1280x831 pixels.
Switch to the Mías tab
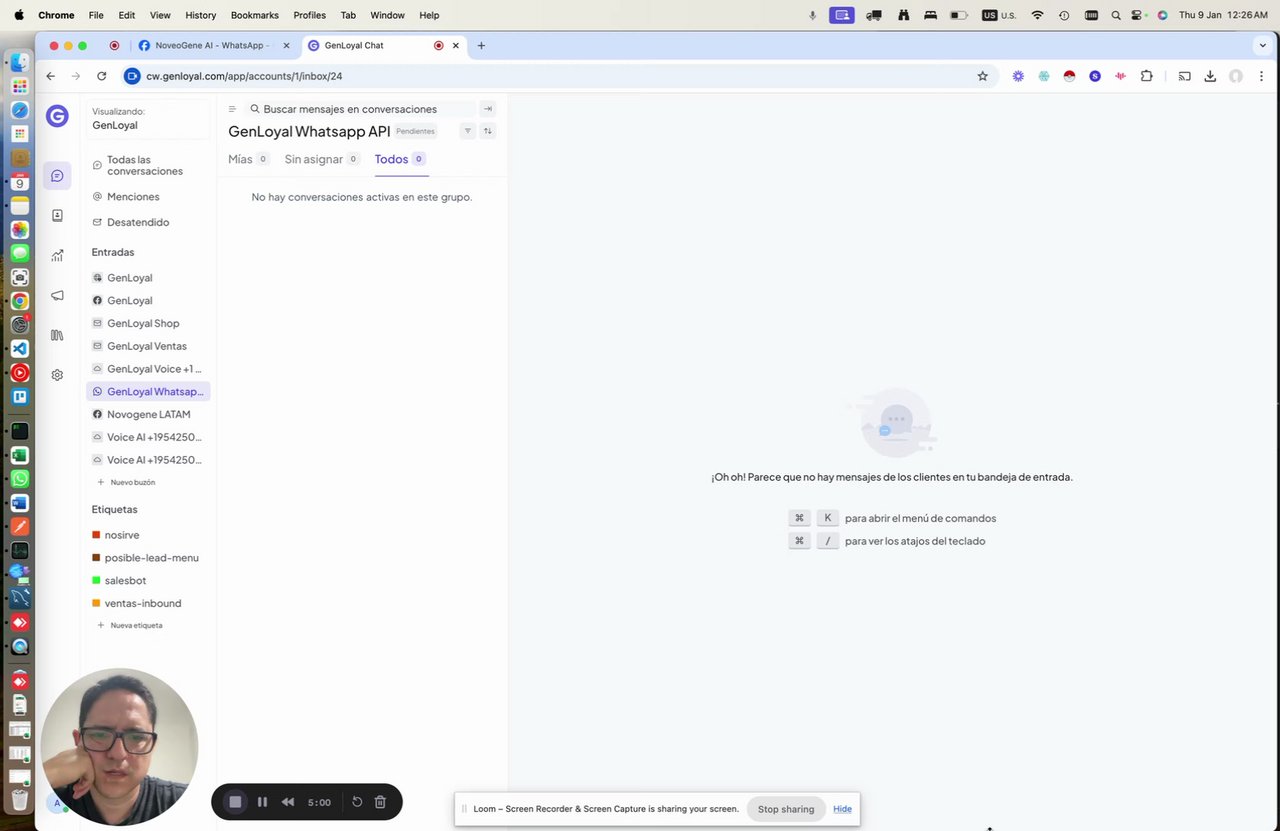249,159
